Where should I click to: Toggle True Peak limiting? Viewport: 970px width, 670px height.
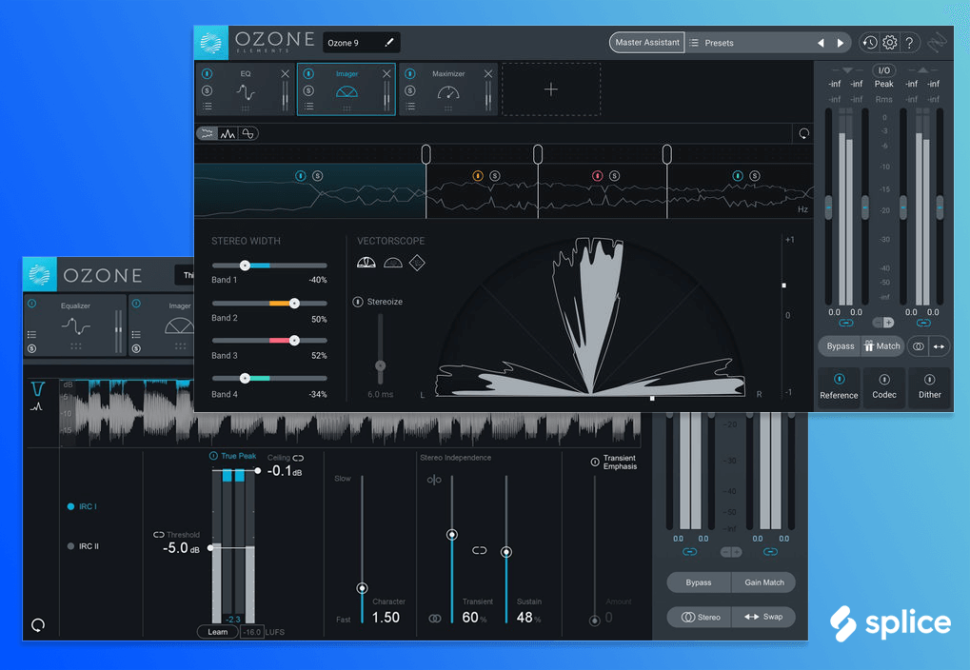[x=214, y=457]
